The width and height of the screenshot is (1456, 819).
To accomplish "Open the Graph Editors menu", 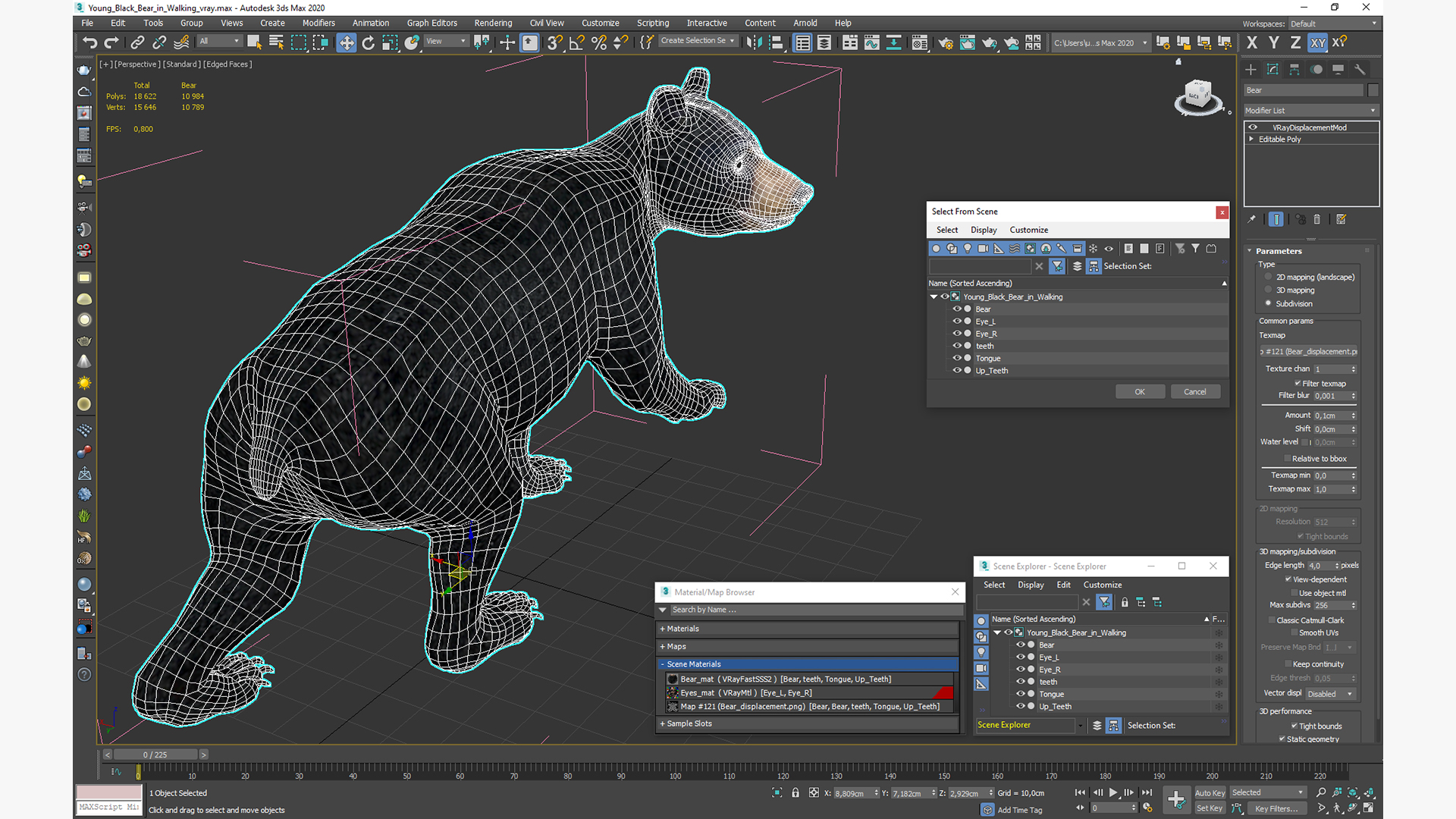I will (431, 23).
